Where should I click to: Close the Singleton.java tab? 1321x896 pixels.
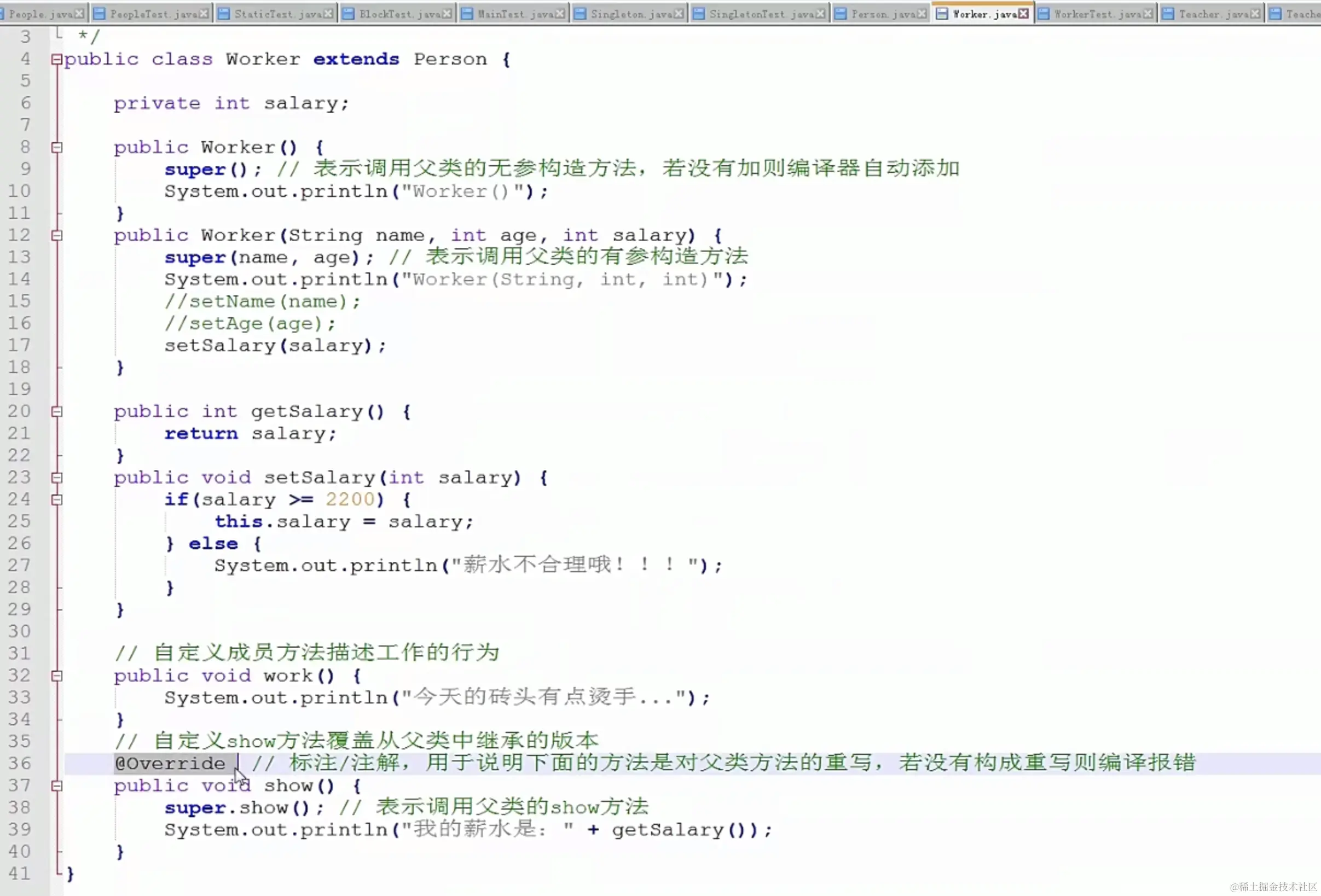pos(679,14)
